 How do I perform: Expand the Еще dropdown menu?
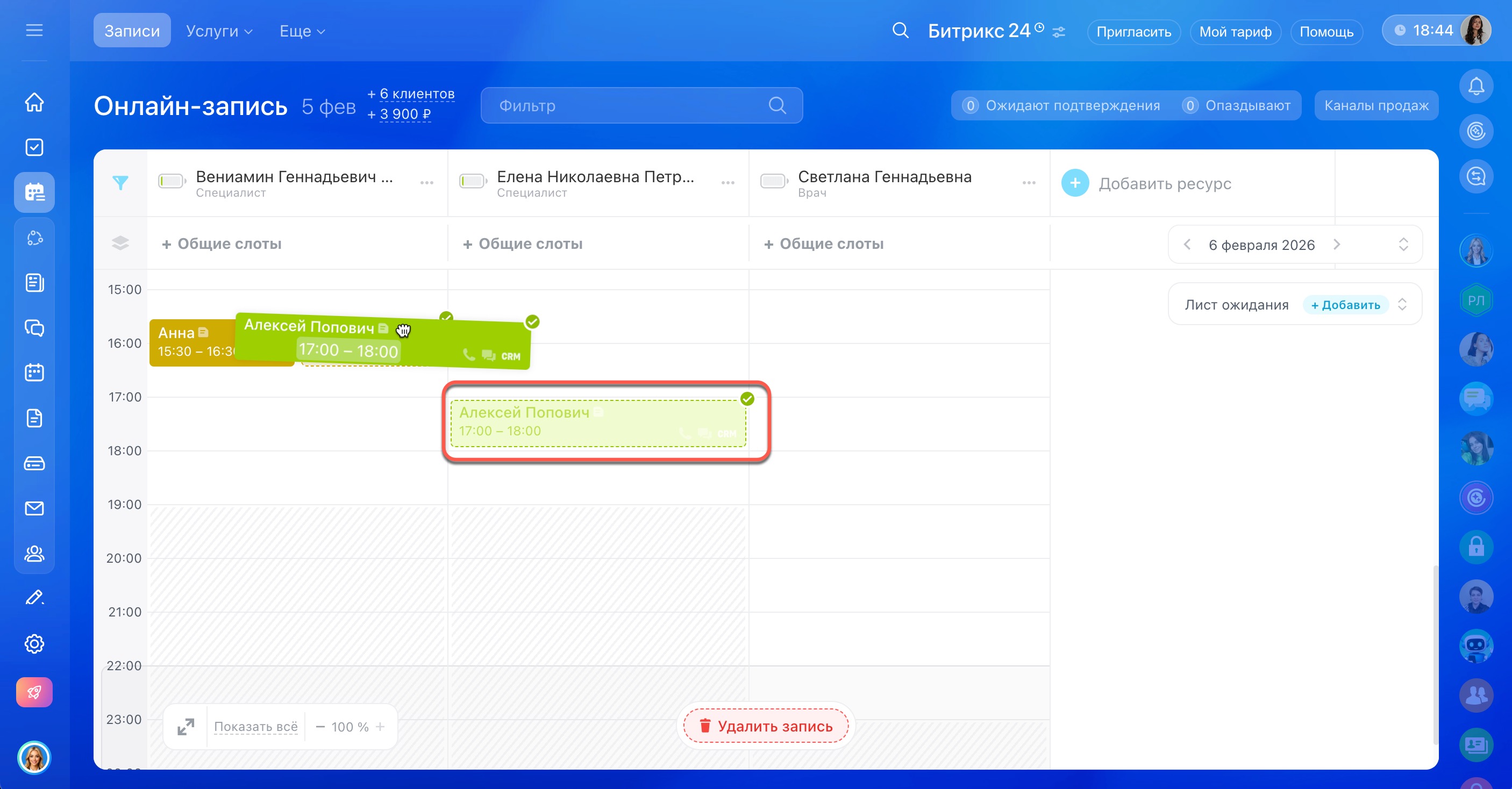pos(302,31)
